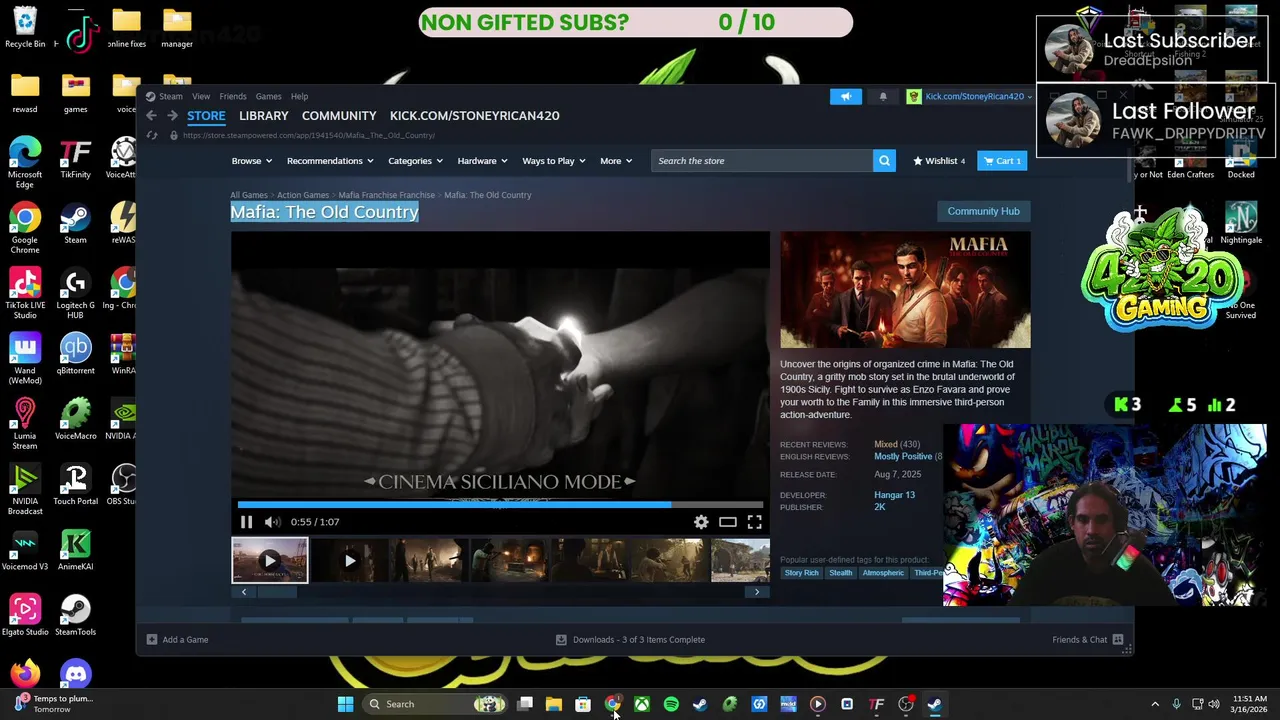Expand the Ways to Play dropdown

(x=554, y=161)
